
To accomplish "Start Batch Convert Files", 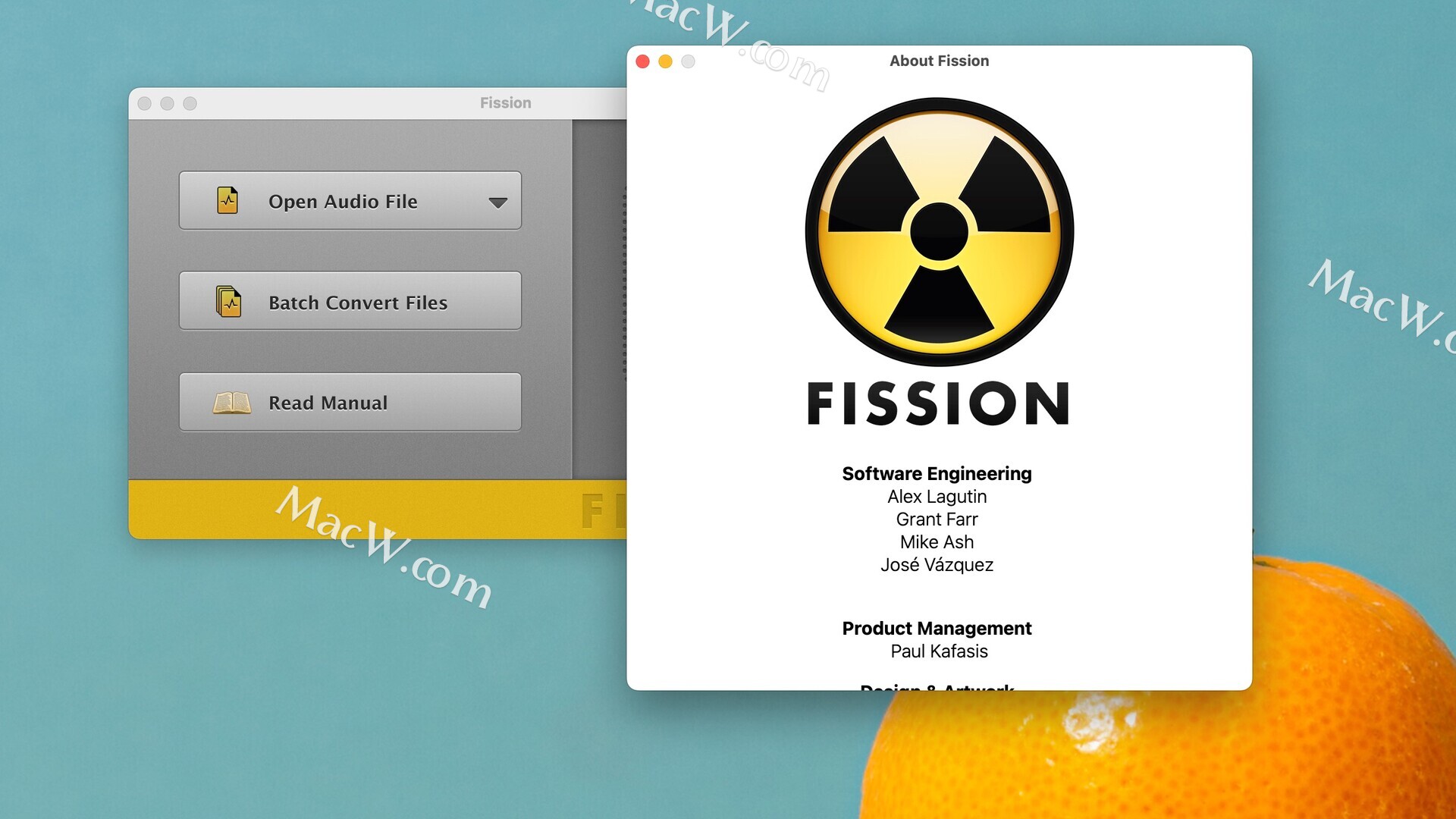I will (x=350, y=301).
